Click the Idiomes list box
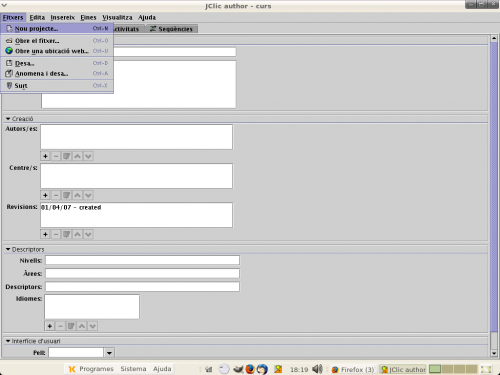 coord(92,307)
